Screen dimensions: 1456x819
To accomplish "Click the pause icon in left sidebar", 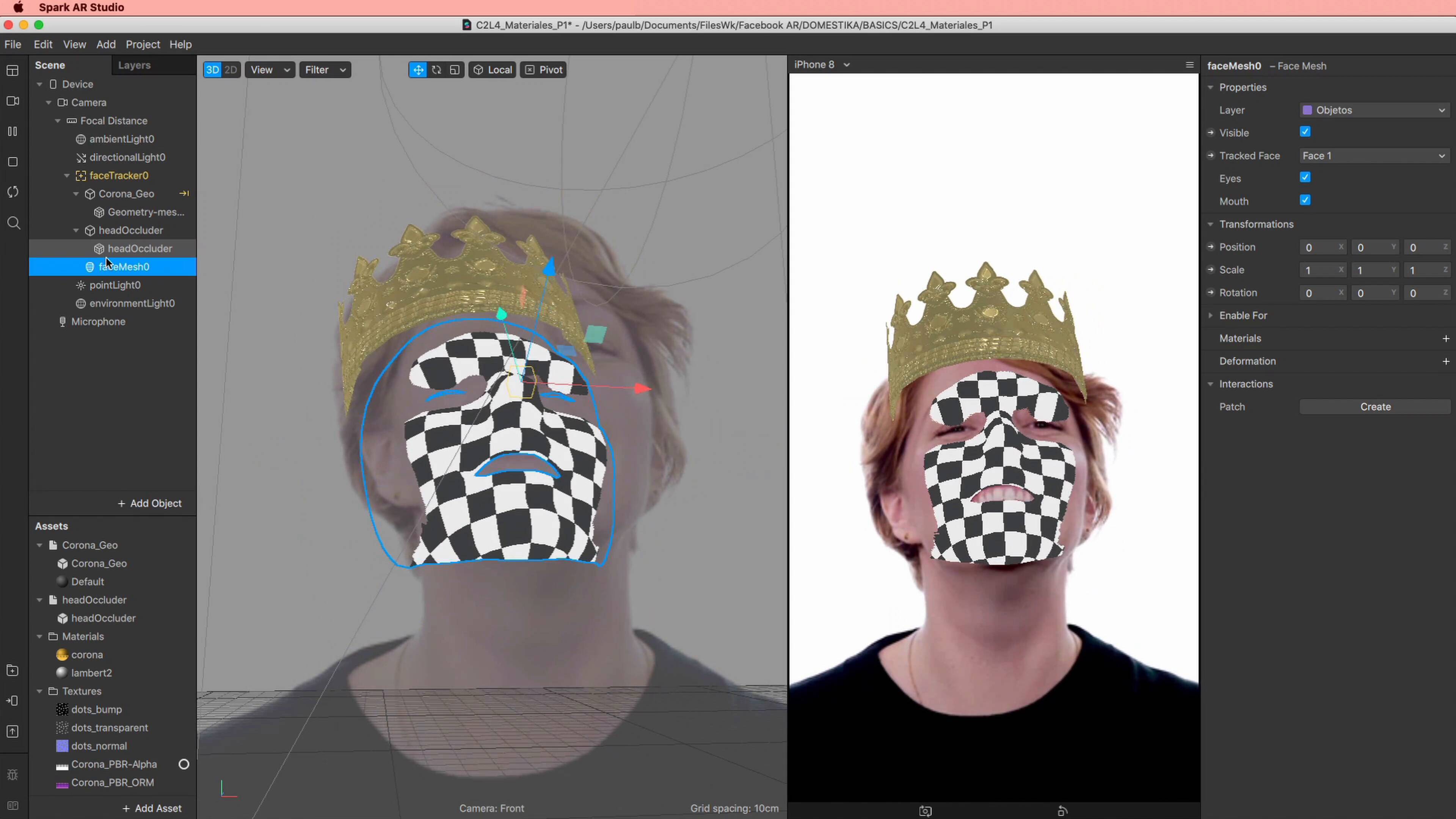I will click(x=13, y=131).
